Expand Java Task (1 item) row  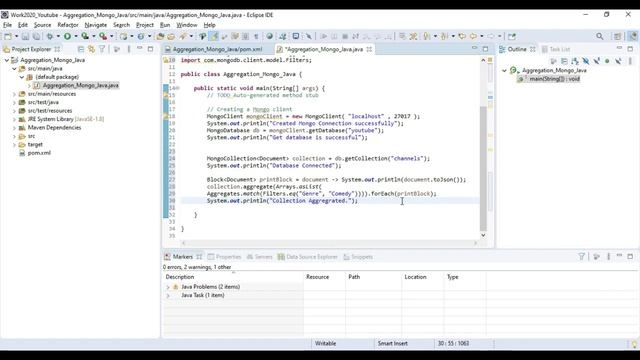pos(168,296)
